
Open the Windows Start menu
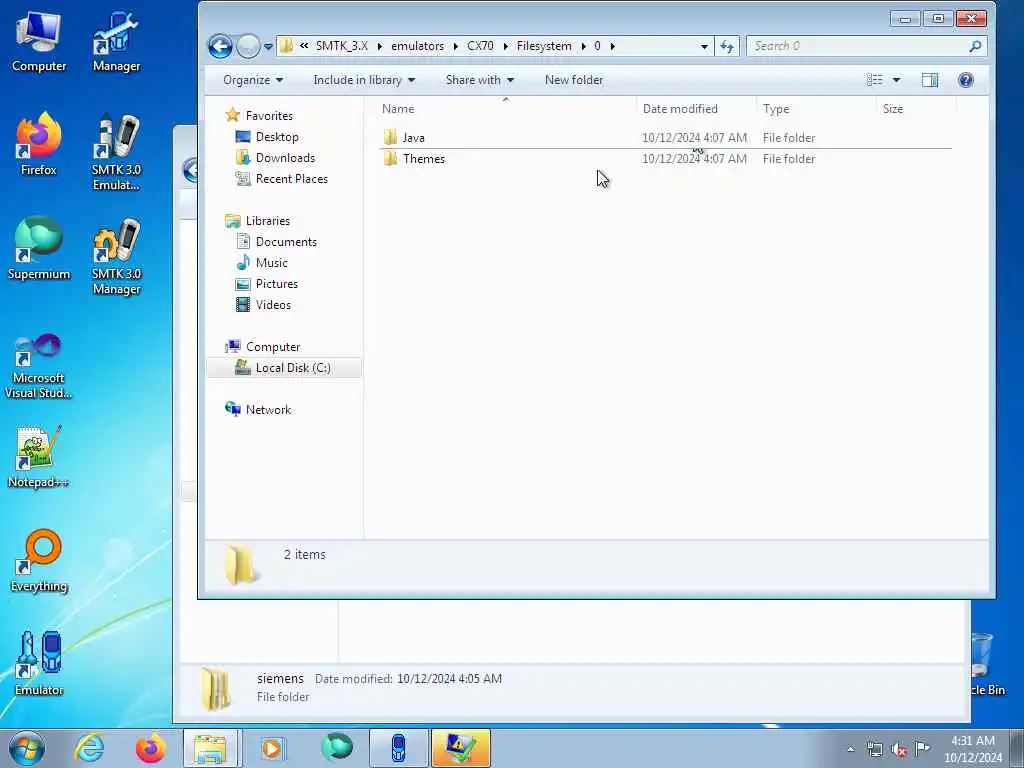tap(26, 748)
